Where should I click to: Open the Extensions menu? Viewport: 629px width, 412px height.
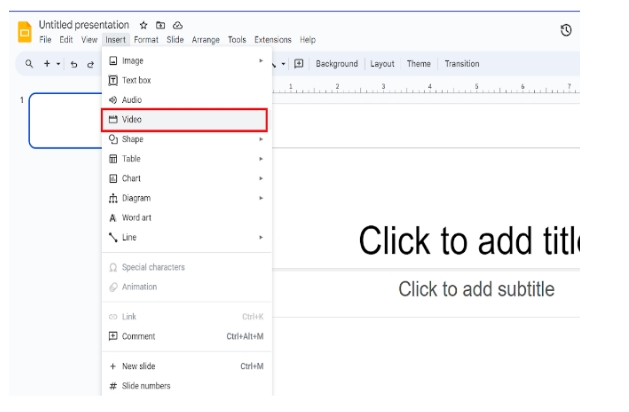(x=273, y=40)
